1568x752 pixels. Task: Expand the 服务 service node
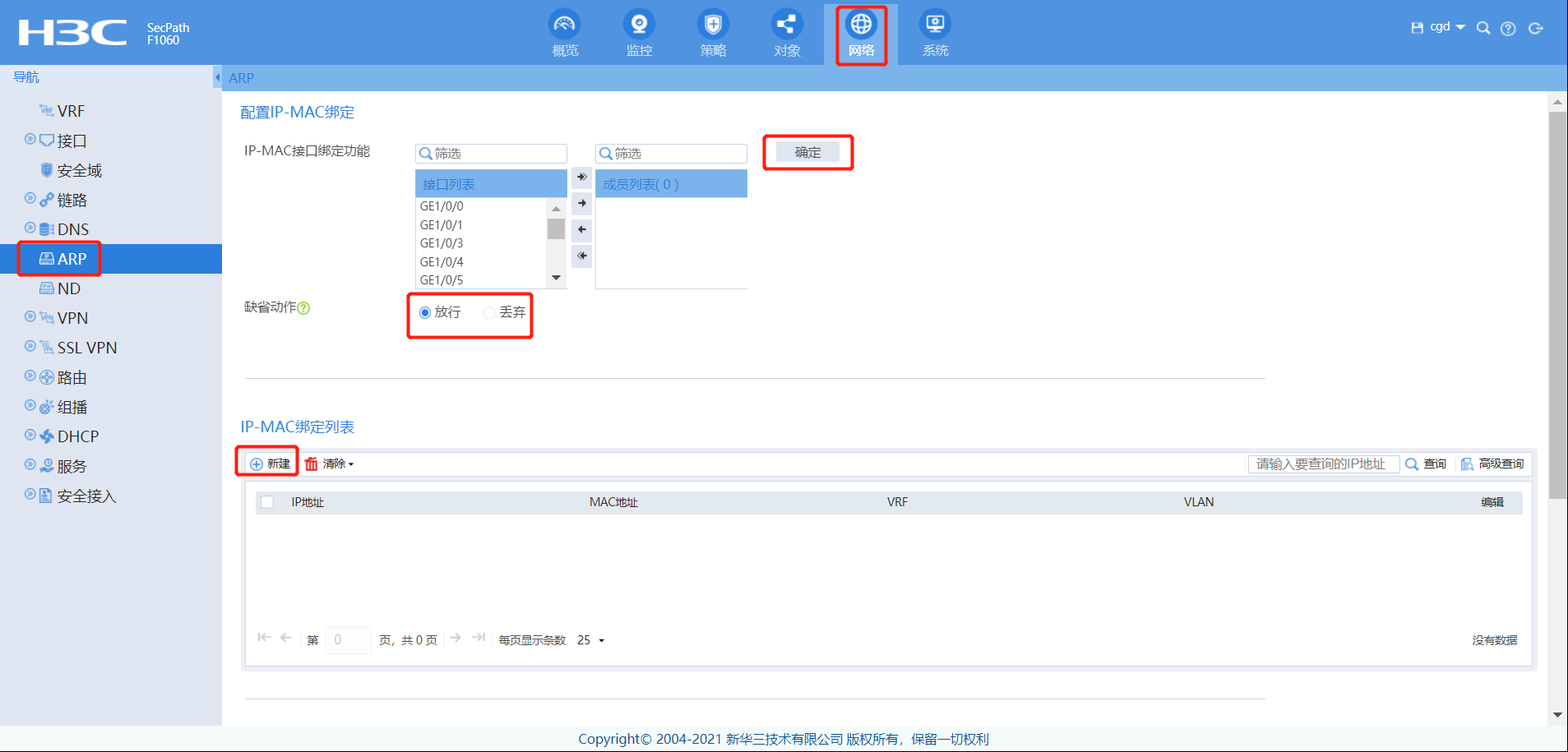pos(30,464)
